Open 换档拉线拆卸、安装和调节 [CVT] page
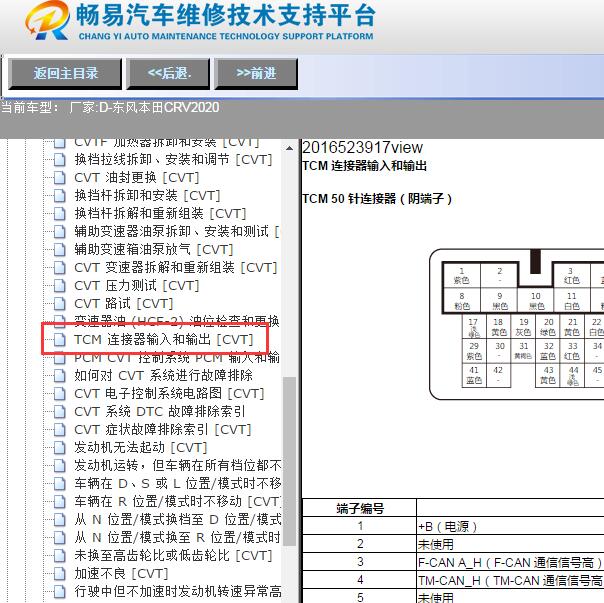 pyautogui.click(x=173, y=159)
